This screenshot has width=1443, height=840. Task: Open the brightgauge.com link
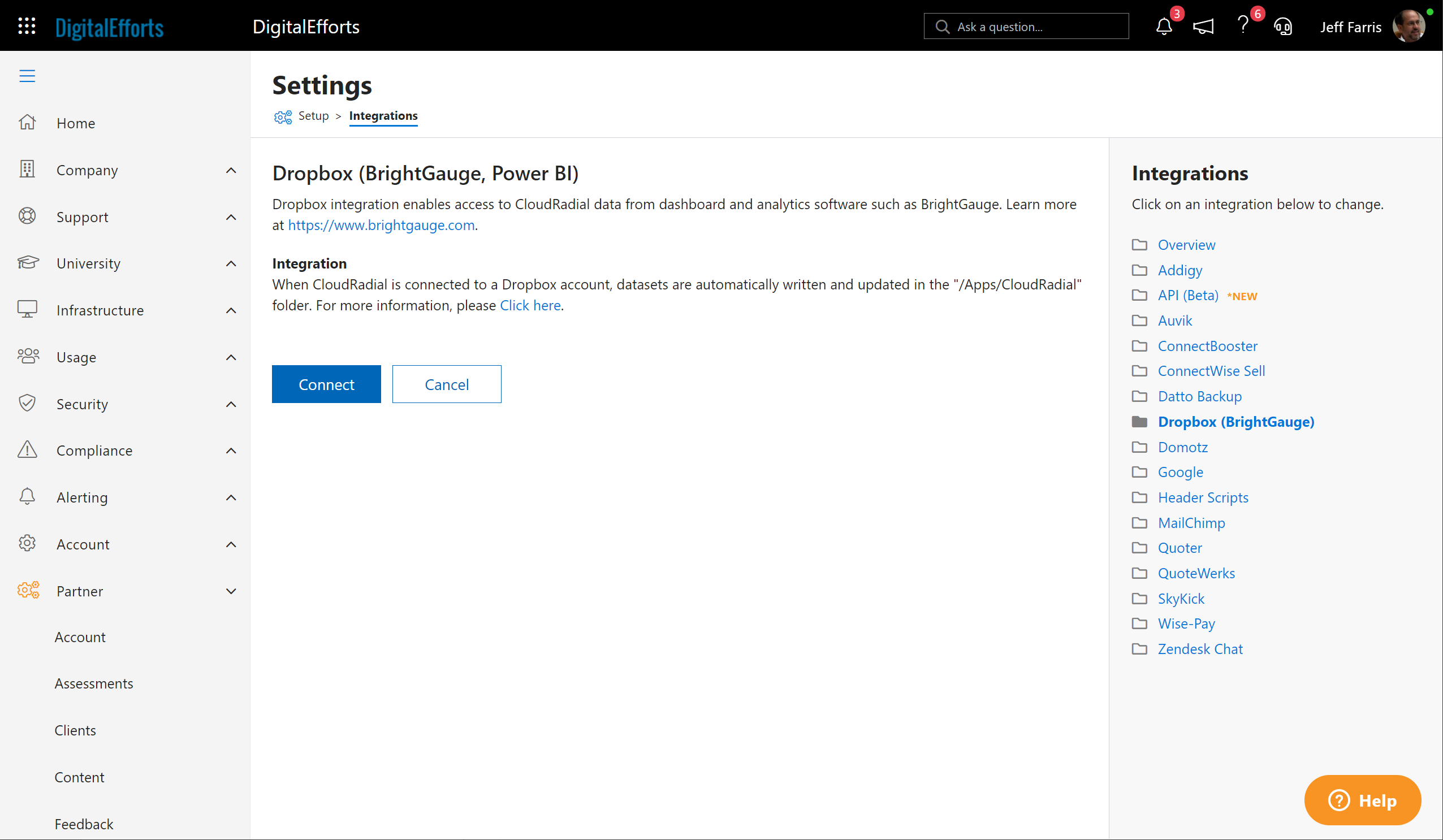381,225
